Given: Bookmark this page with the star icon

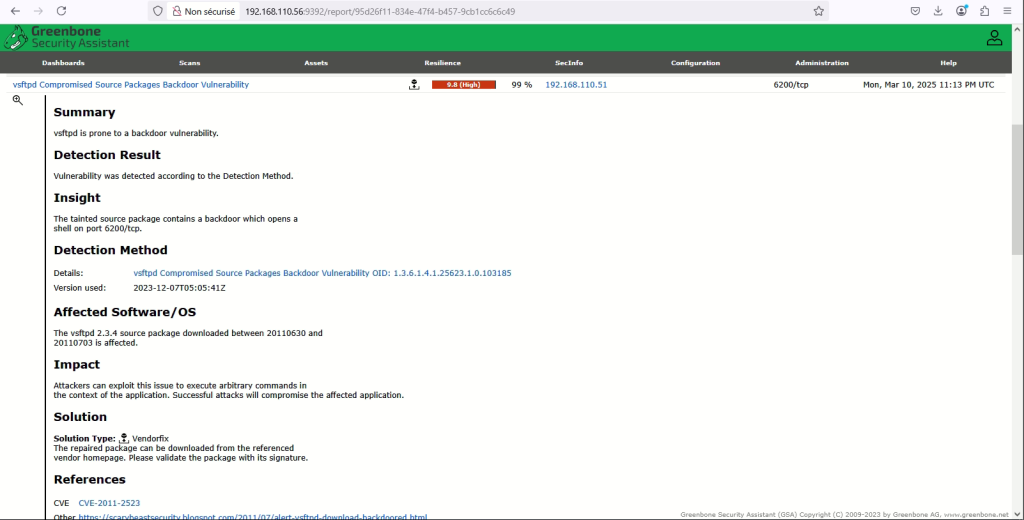Looking at the screenshot, I should pyautogui.click(x=818, y=11).
